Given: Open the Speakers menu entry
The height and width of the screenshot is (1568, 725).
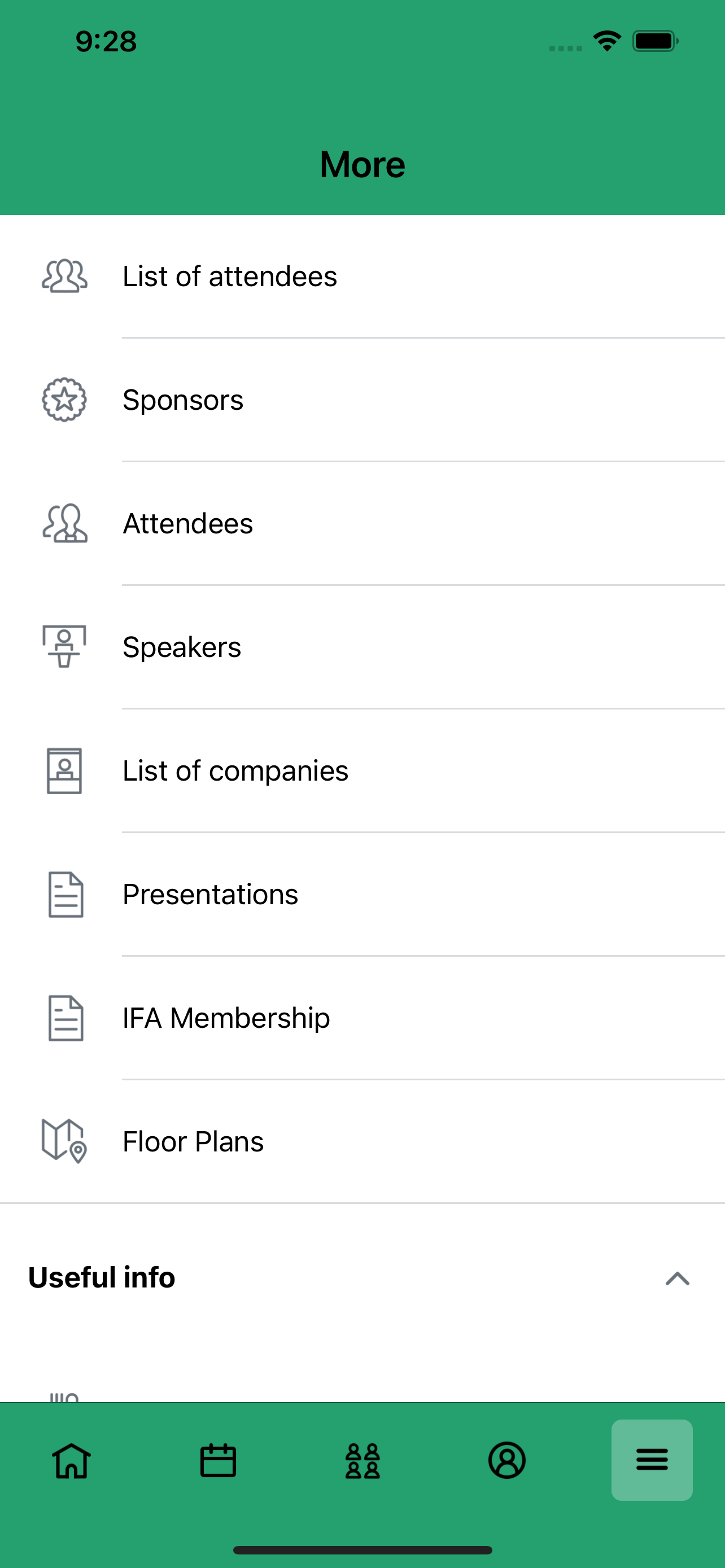Looking at the screenshot, I should [x=363, y=647].
